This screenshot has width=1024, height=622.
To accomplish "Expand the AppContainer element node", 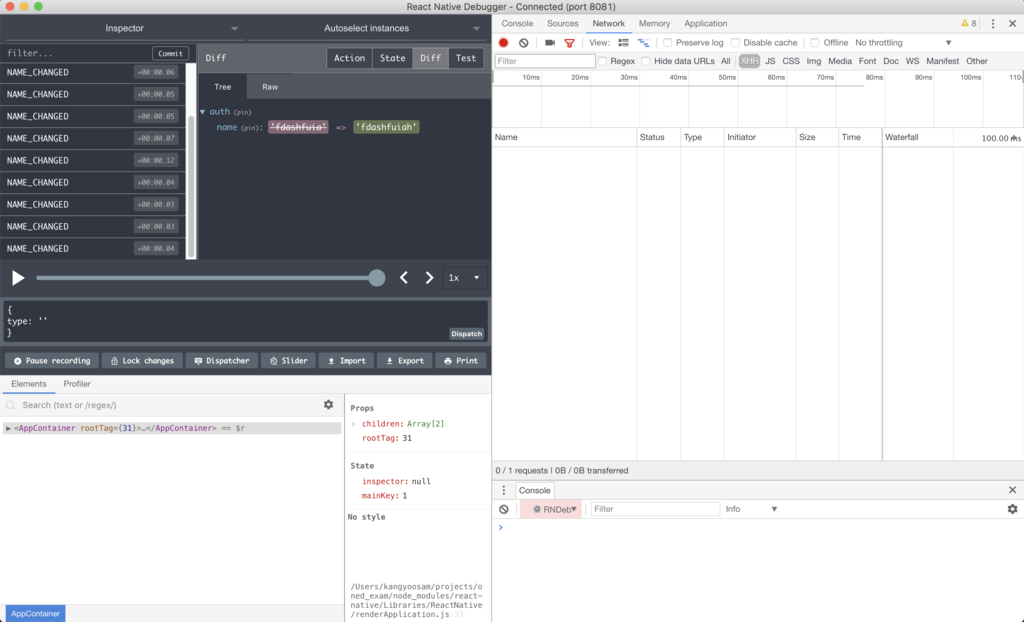I will [x=8, y=429].
